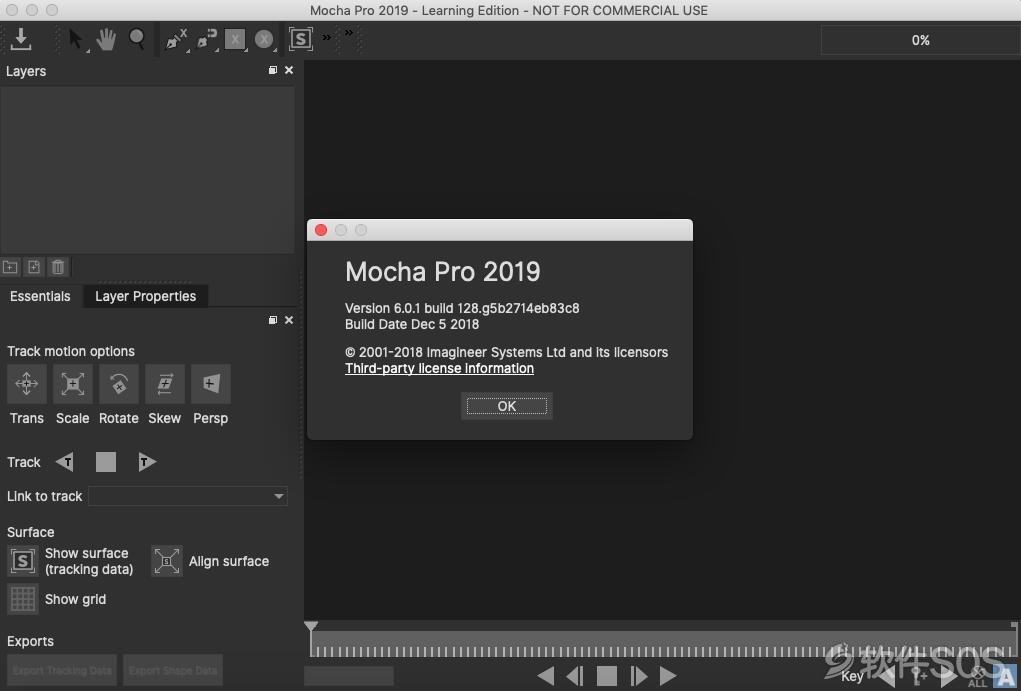
Task: Toggle Perspective track motion option
Action: point(210,384)
